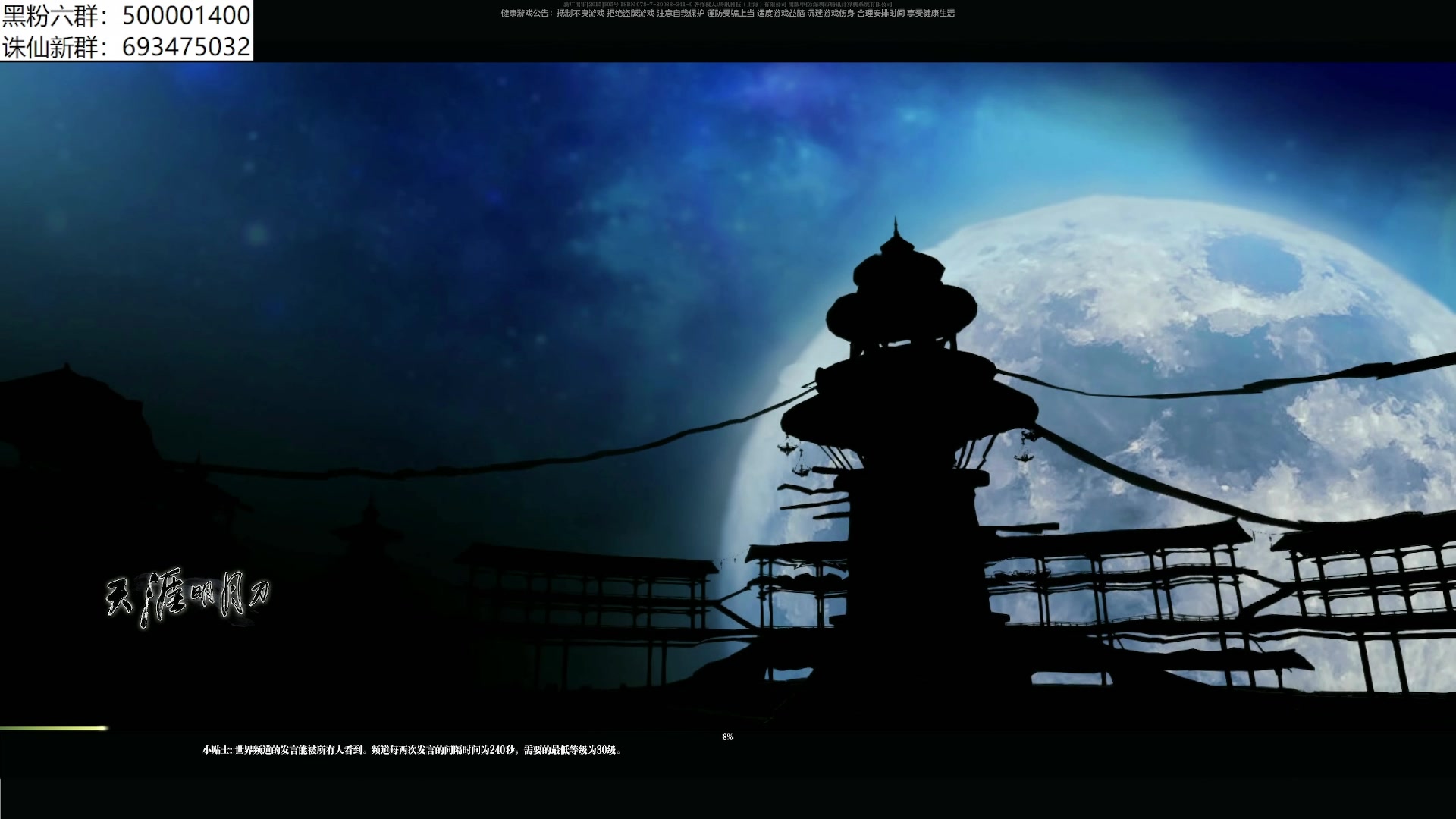Click the 小贴士 world channel tip text
The height and width of the screenshot is (819, 1456).
[x=412, y=750]
